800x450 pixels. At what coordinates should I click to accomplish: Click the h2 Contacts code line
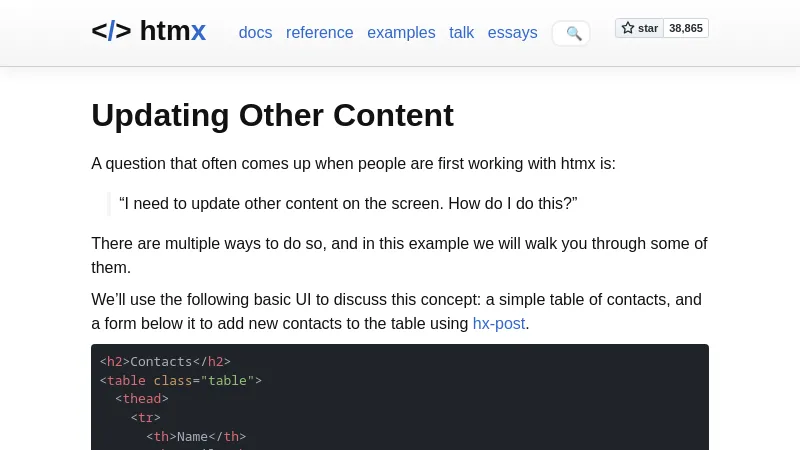(x=165, y=361)
